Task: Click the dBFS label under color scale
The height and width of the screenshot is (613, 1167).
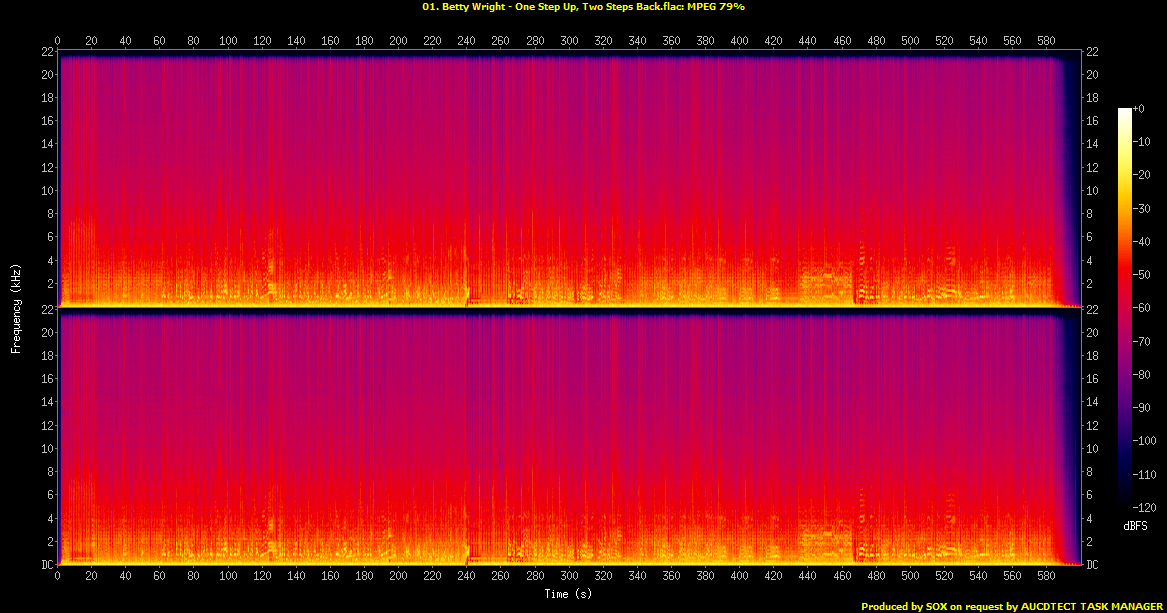Action: coord(1134,525)
